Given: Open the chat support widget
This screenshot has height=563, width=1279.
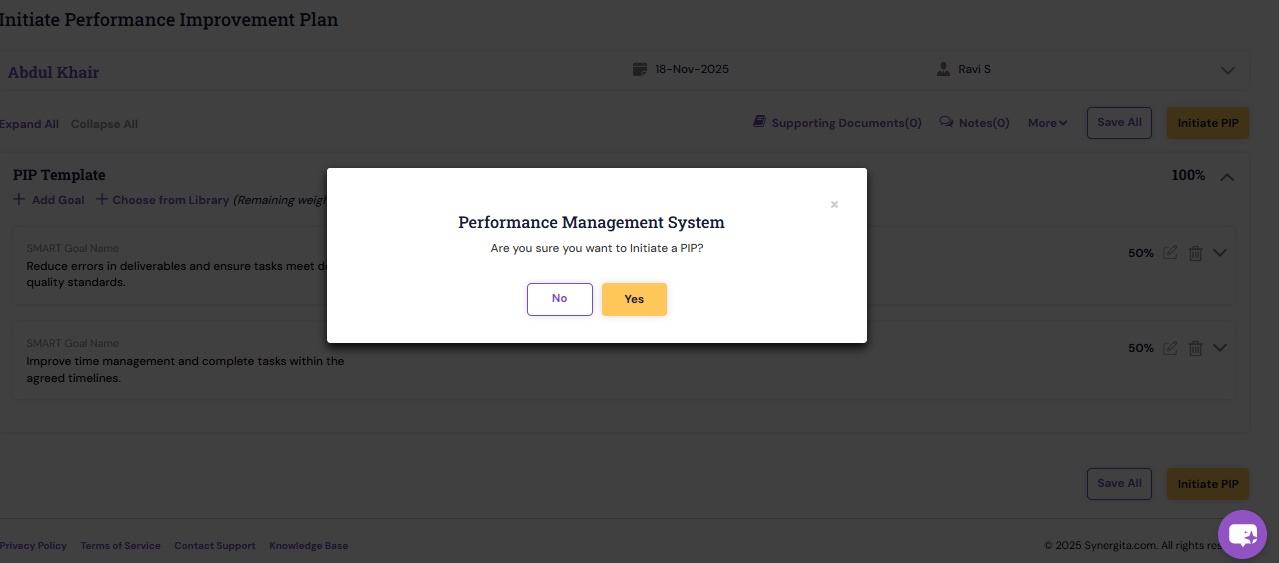Looking at the screenshot, I should coord(1242,535).
